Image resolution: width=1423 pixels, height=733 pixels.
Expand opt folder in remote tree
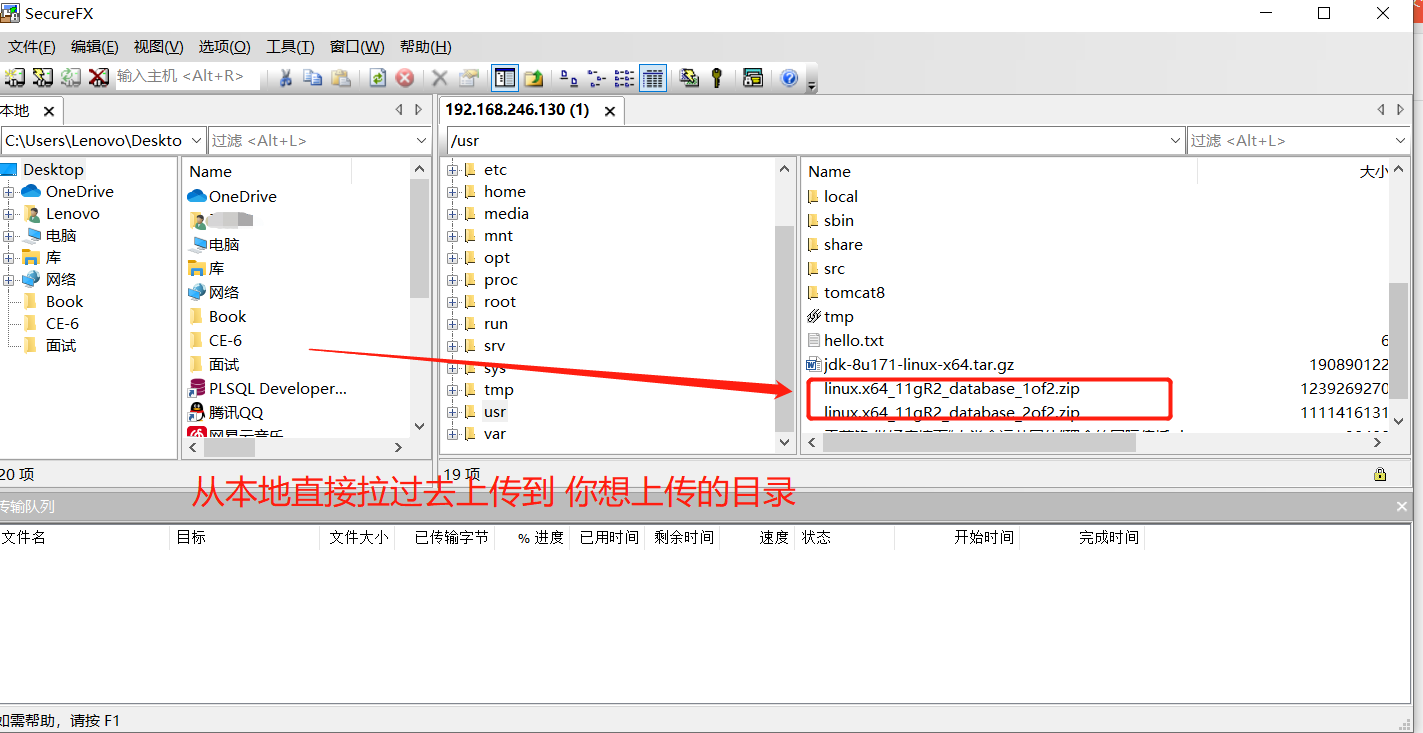tap(452, 258)
